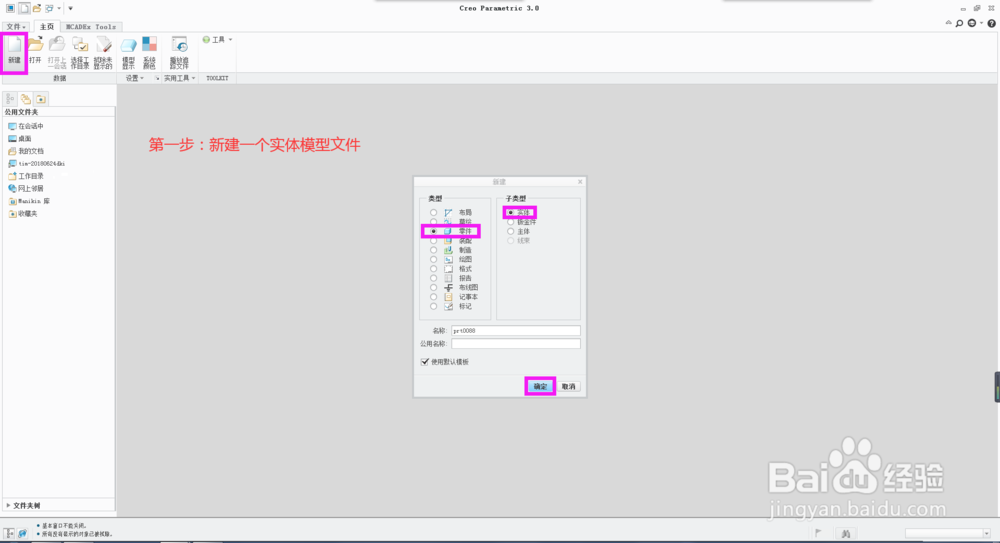Image resolution: width=1000 pixels, height=543 pixels.
Task: Select the 布线图 (Diagram) type radio button
Action: (x=434, y=288)
